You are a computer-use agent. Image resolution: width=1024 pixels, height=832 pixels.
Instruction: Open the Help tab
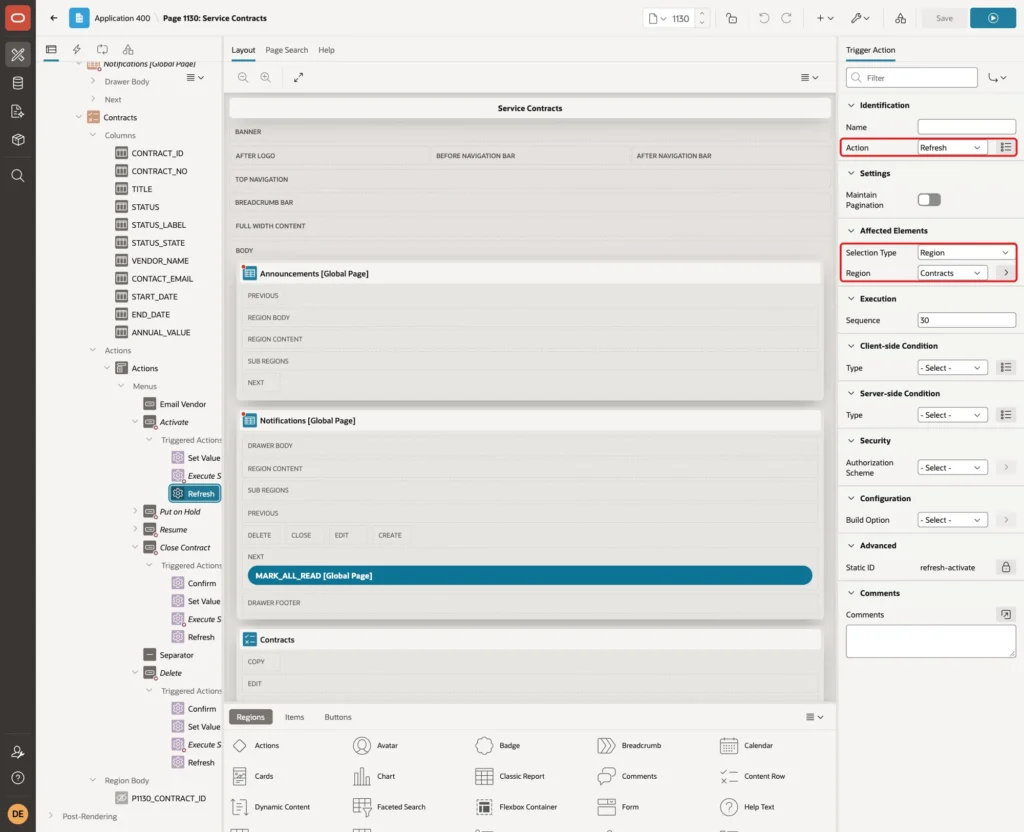pyautogui.click(x=326, y=50)
